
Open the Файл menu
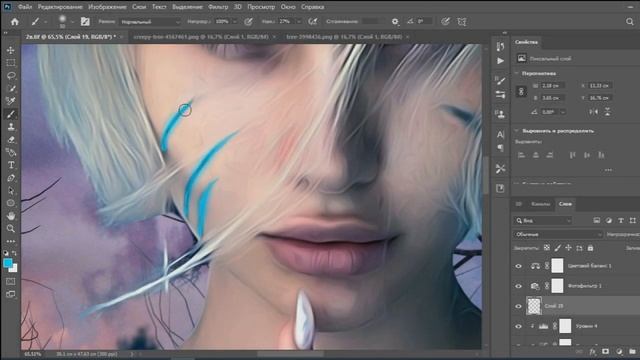point(24,7)
